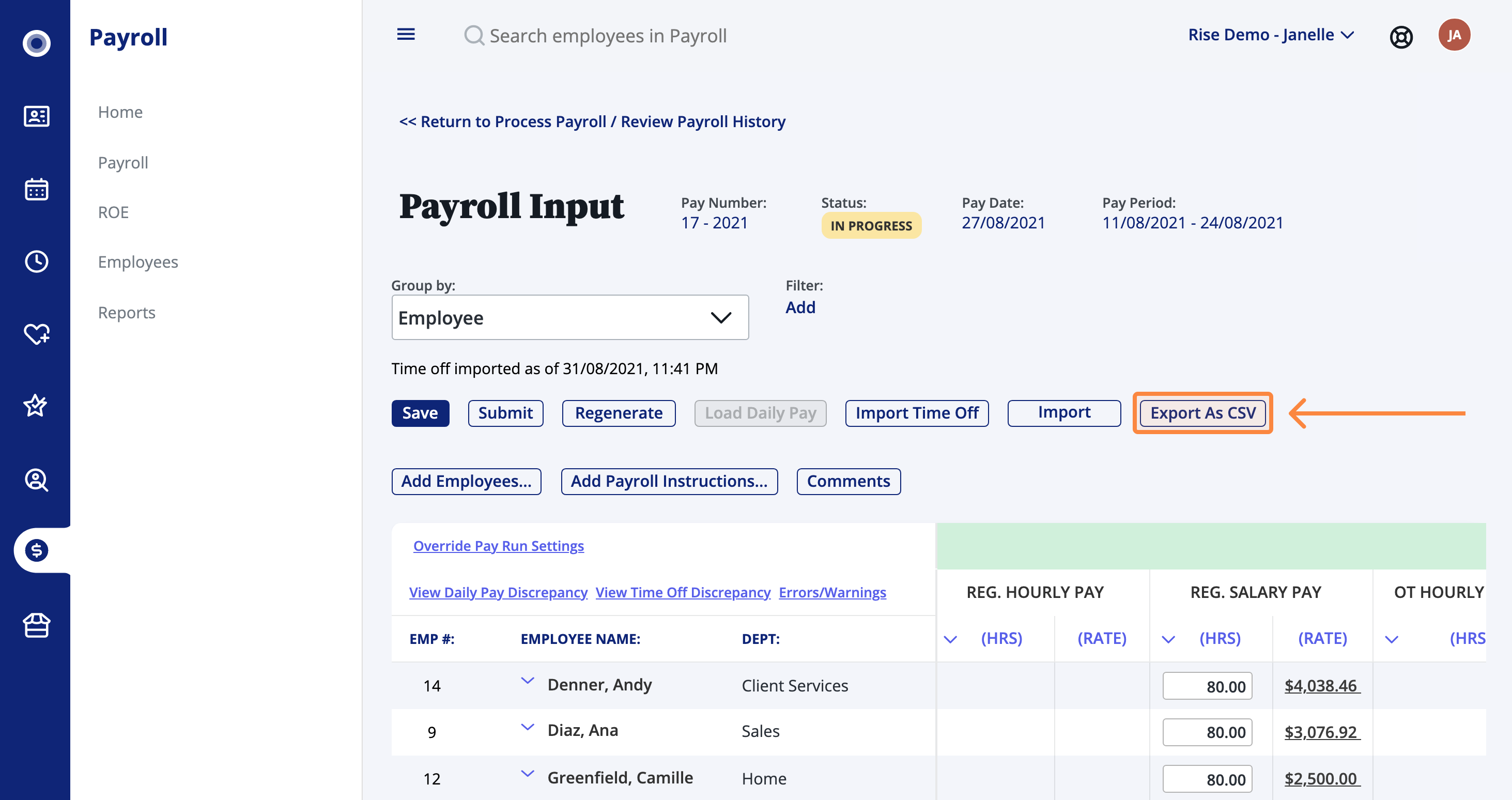Viewport: 1512px width, 800px height.
Task: Open View Time Off Discrepancy link
Action: pos(683,592)
